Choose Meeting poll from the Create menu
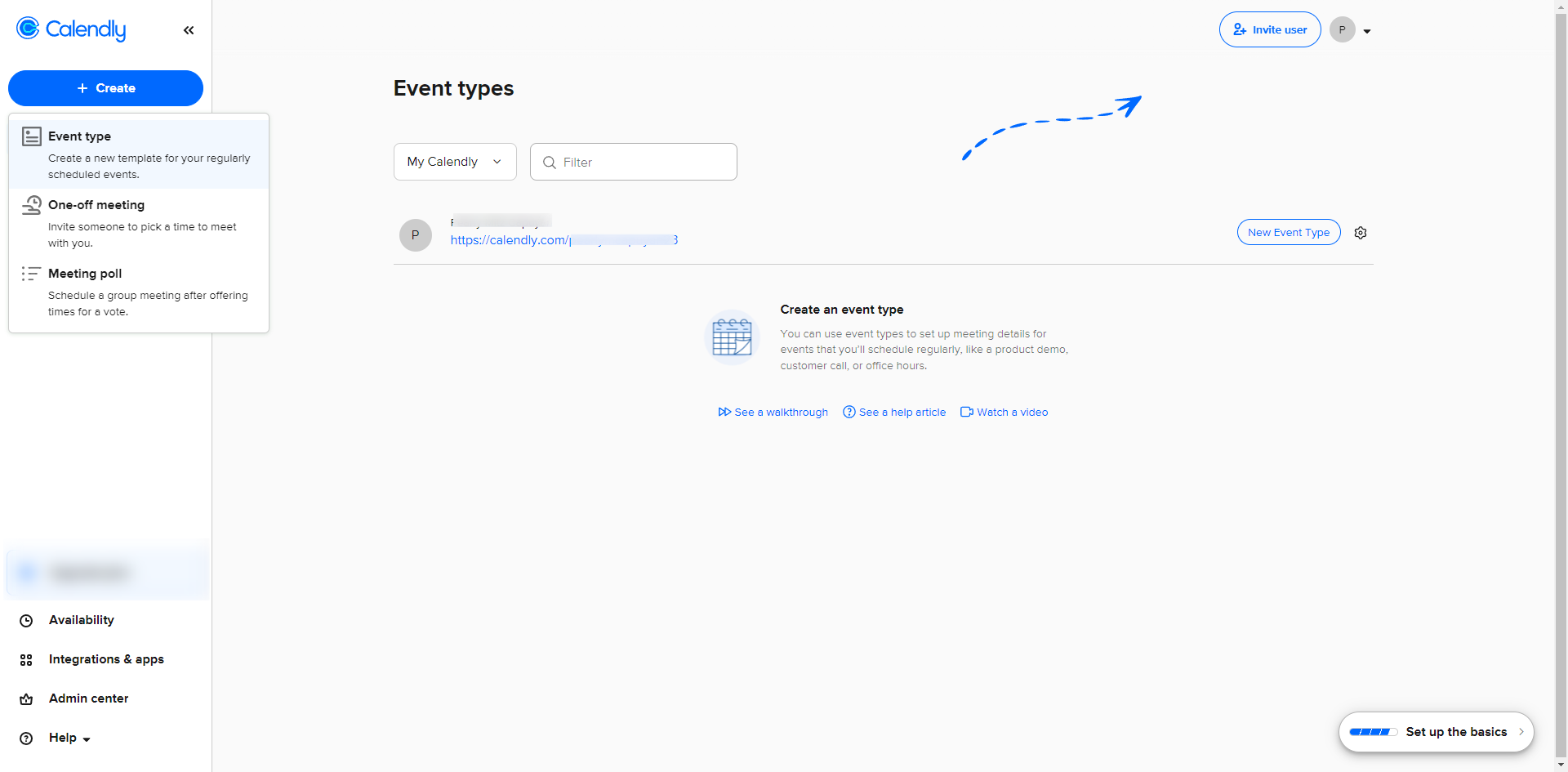 [139, 292]
